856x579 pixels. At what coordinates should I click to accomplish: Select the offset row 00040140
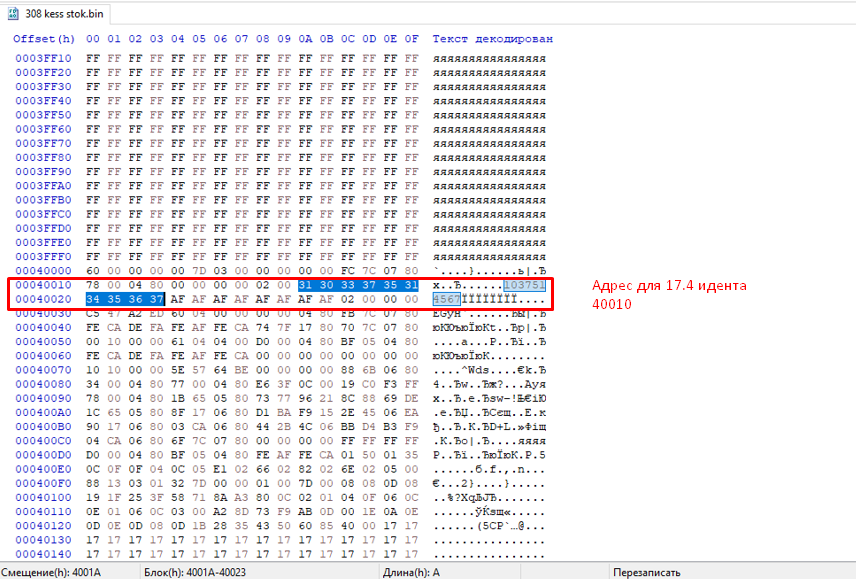click(x=43, y=553)
